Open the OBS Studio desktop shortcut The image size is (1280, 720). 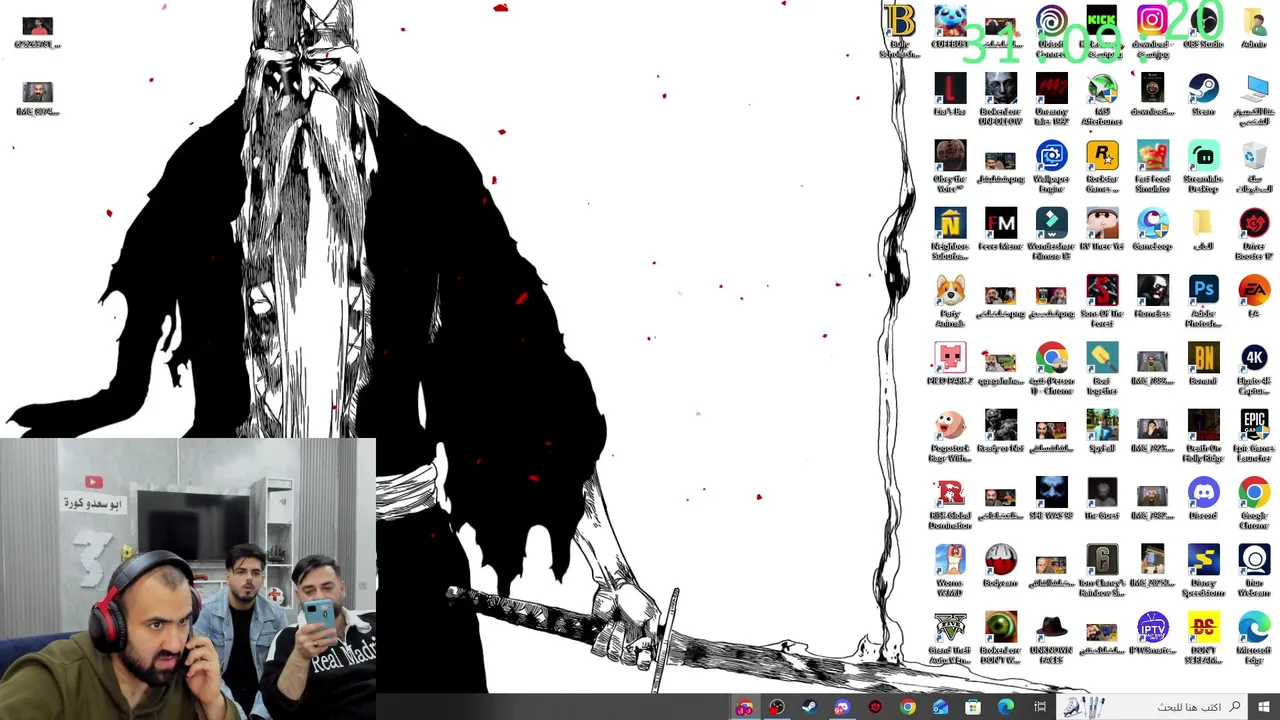coord(1203,28)
